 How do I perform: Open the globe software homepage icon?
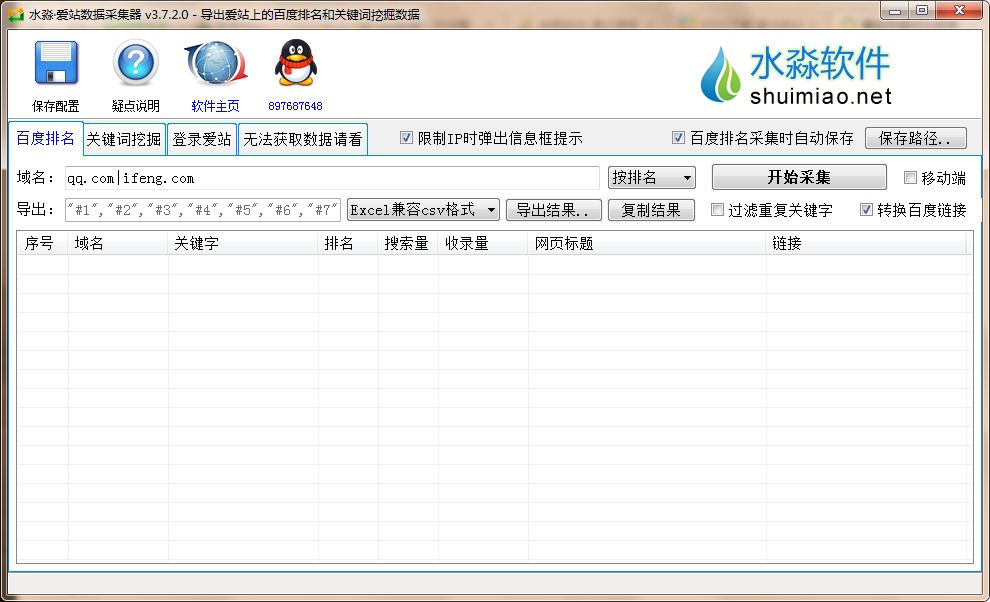pyautogui.click(x=215, y=63)
